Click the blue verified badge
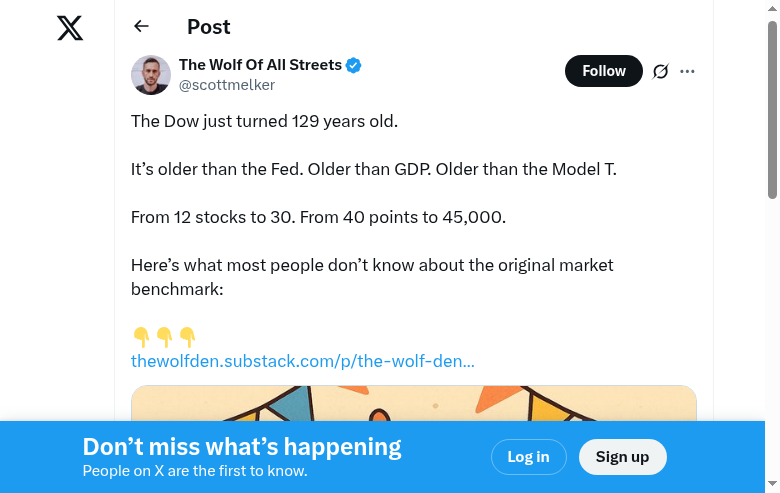The image size is (780, 493). (354, 66)
